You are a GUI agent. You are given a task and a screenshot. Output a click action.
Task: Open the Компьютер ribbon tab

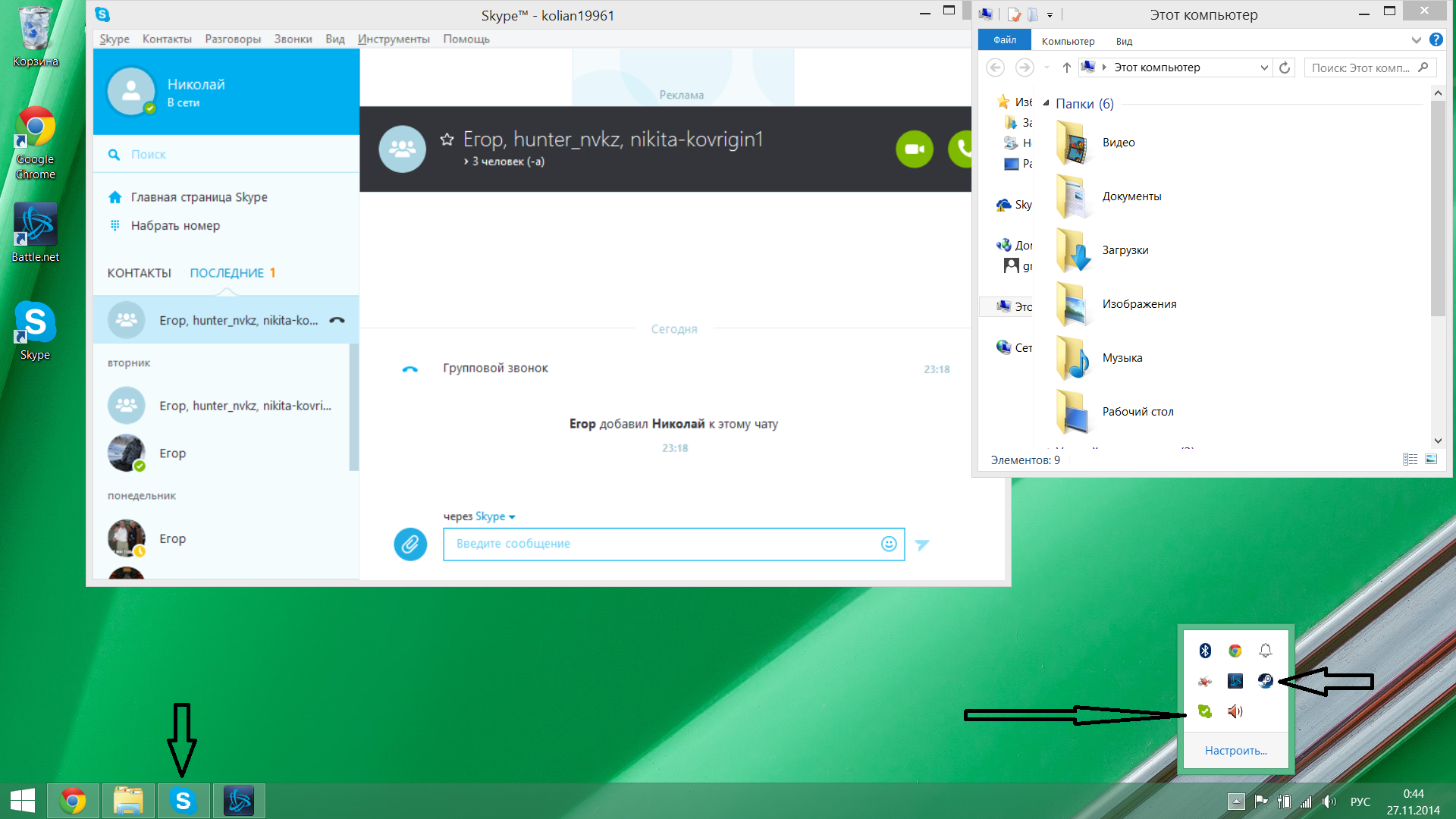click(1068, 41)
